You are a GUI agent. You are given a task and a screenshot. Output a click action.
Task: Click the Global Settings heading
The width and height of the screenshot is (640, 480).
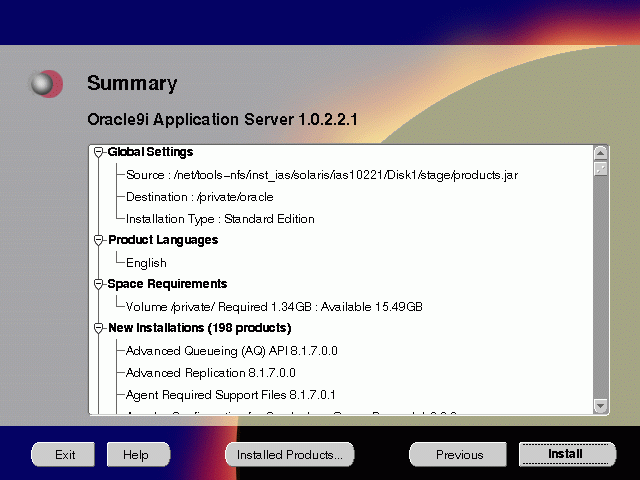[151, 152]
